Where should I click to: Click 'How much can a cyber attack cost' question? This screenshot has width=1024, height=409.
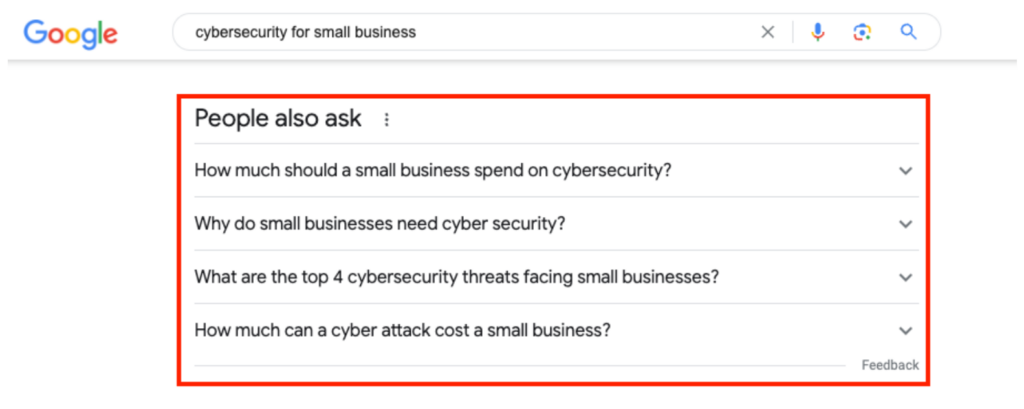pos(402,330)
